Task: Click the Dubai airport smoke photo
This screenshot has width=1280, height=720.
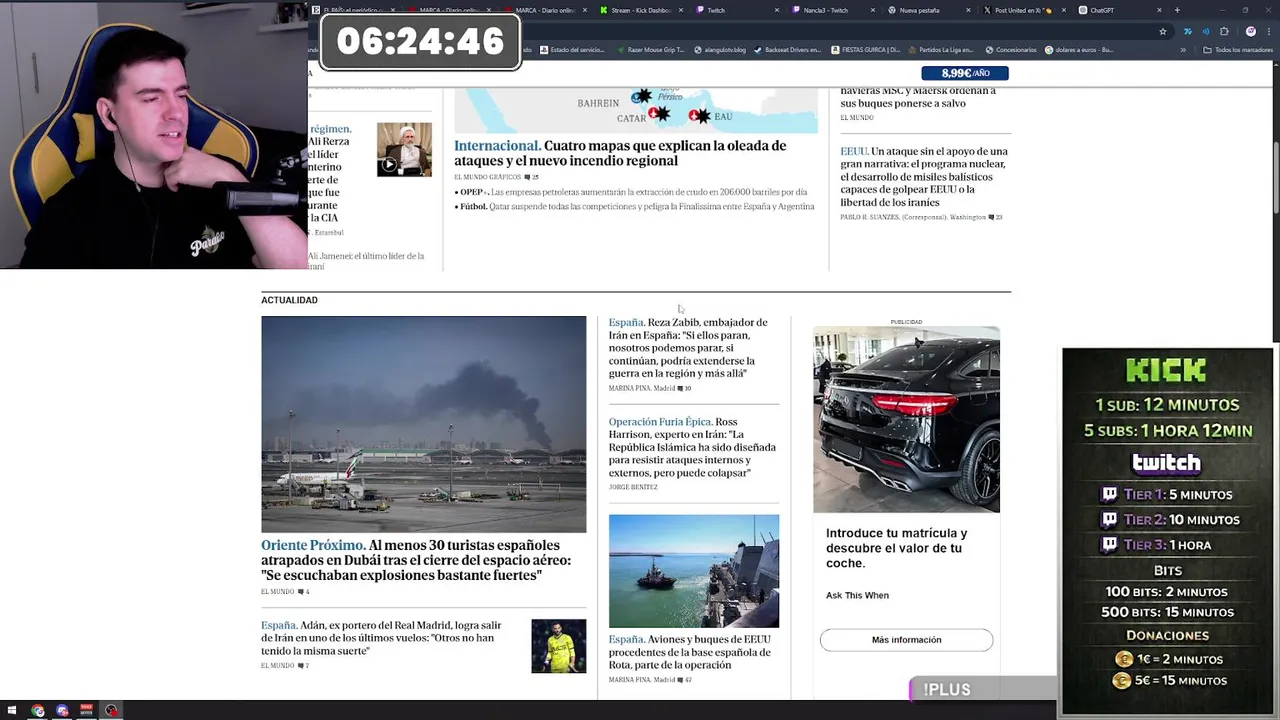Action: [x=424, y=424]
